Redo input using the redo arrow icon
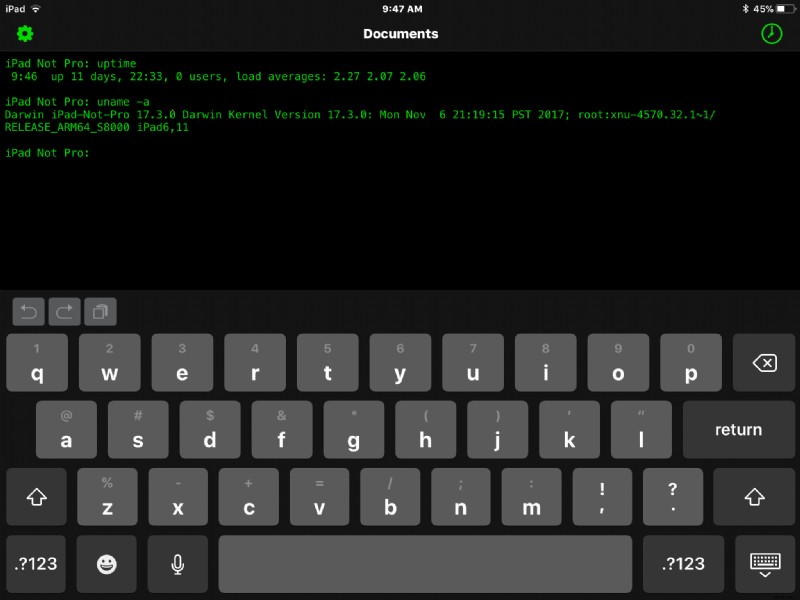The width and height of the screenshot is (800, 600). (x=64, y=311)
